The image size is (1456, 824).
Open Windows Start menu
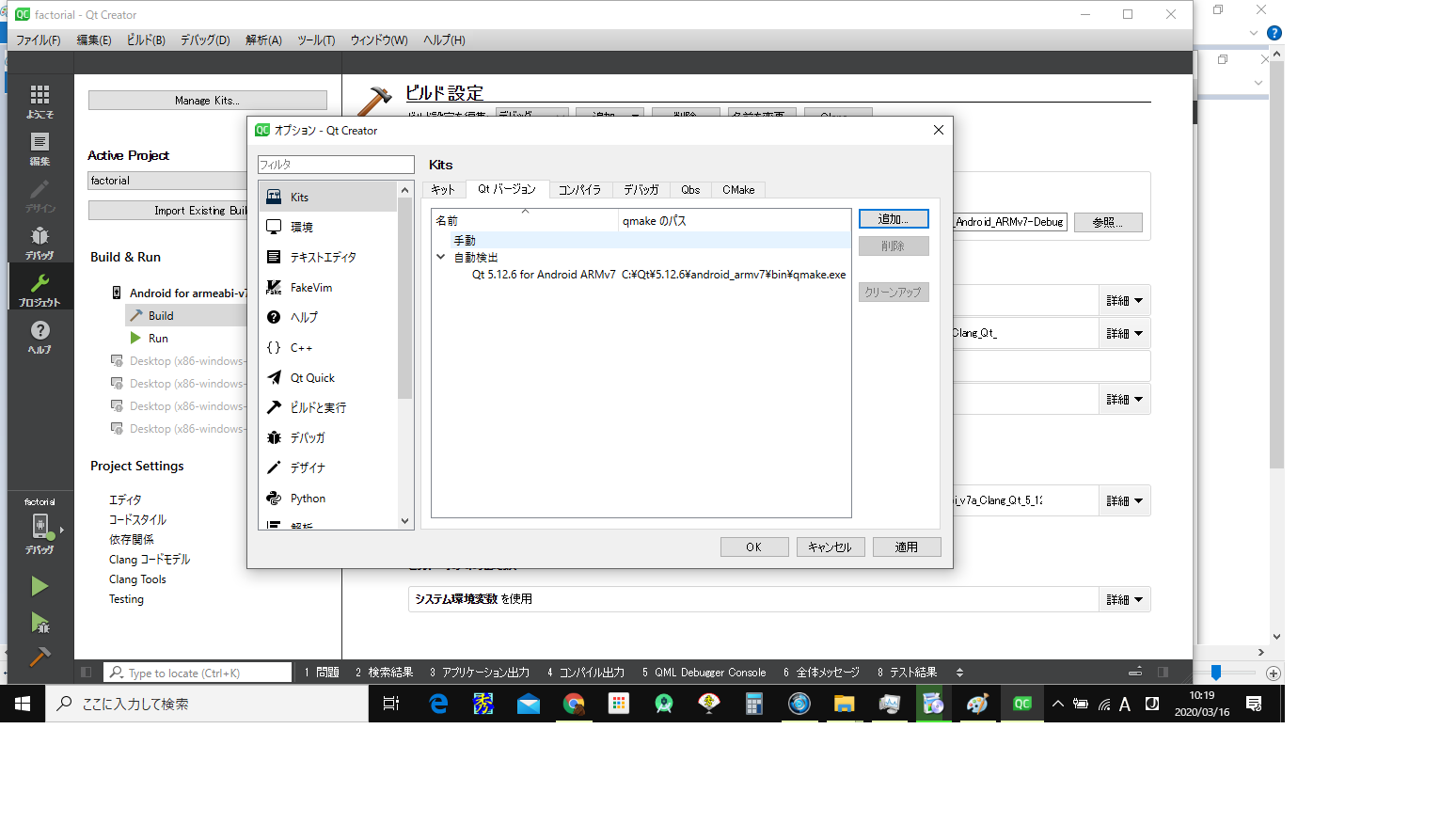click(23, 704)
